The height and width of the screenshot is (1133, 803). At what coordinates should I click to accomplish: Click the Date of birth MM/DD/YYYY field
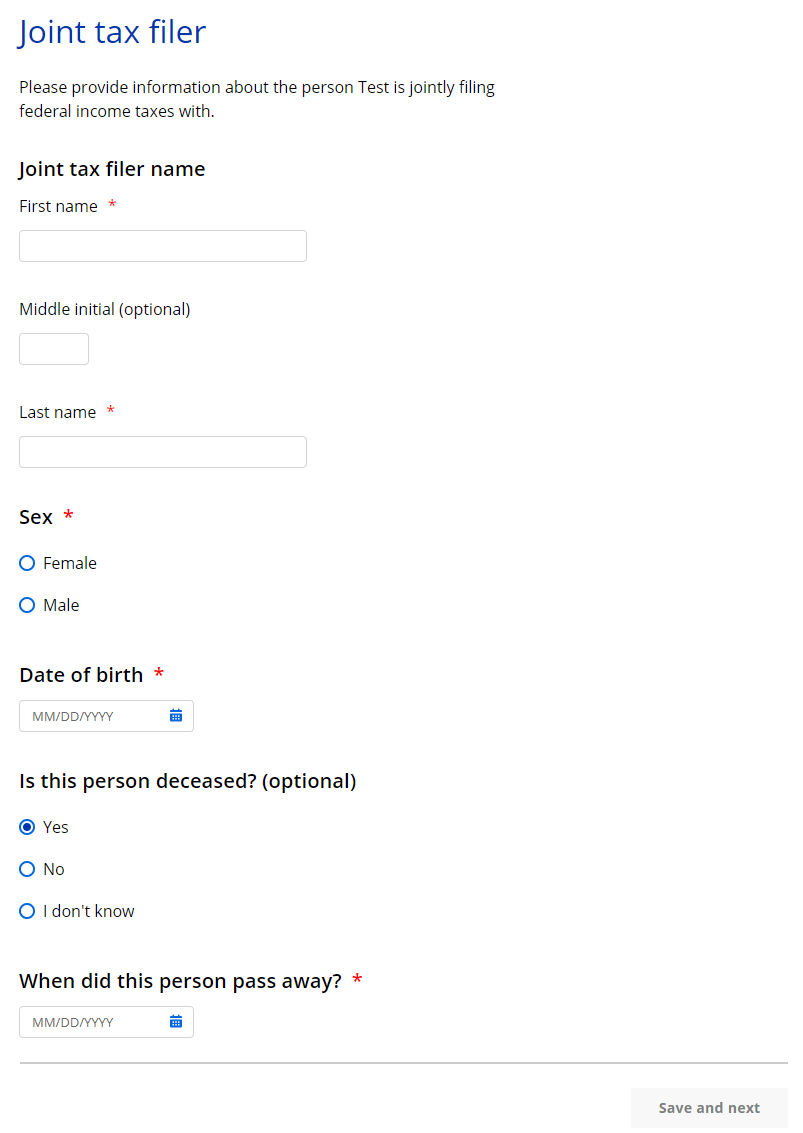92,716
